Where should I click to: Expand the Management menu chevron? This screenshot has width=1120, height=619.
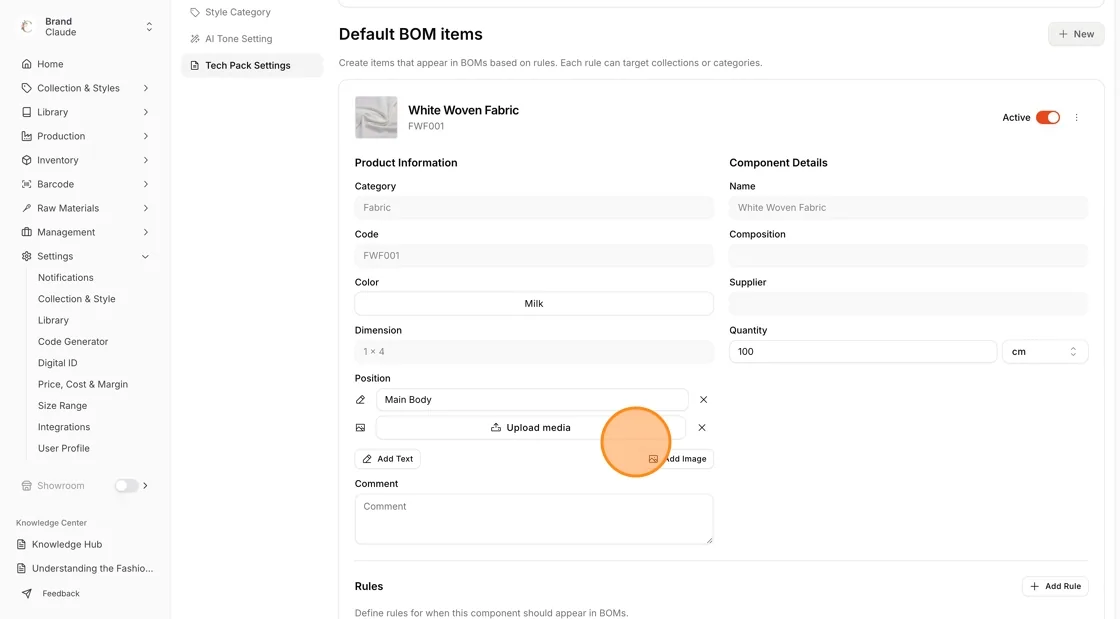(146, 232)
